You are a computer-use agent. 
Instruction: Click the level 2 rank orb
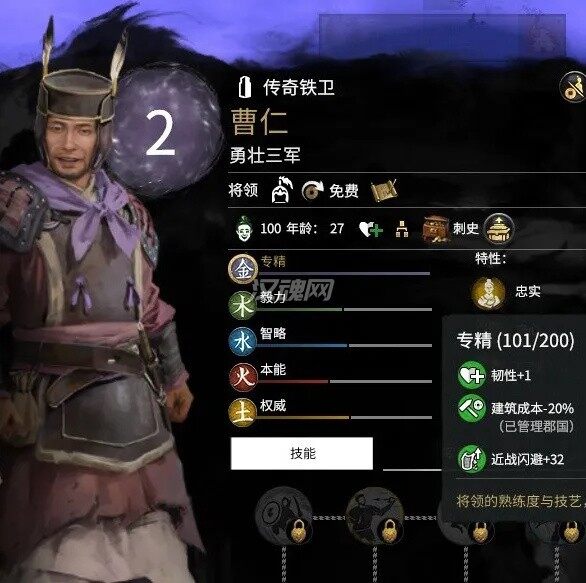click(164, 131)
